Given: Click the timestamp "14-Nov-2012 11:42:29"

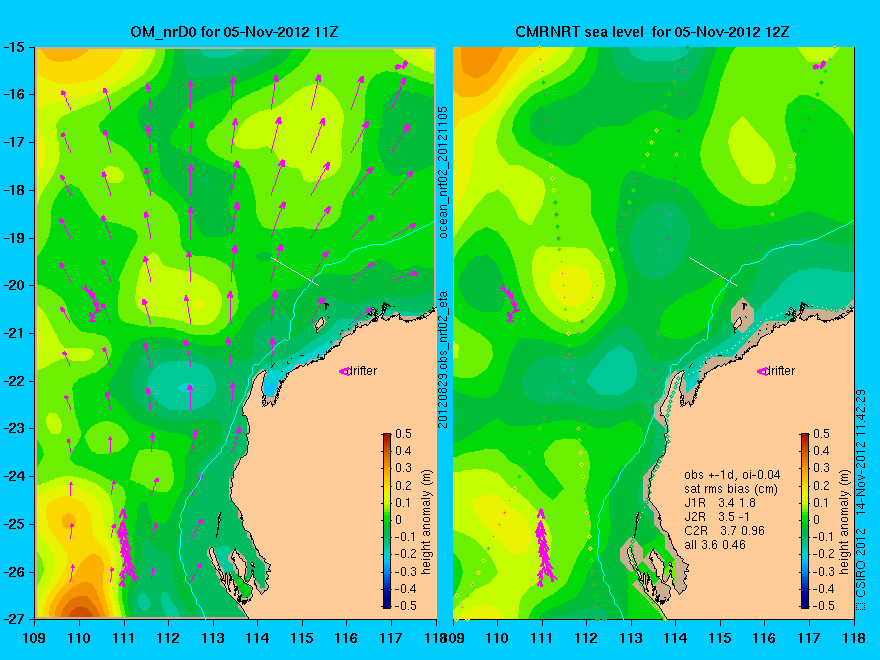Looking at the screenshot, I should 861,452.
